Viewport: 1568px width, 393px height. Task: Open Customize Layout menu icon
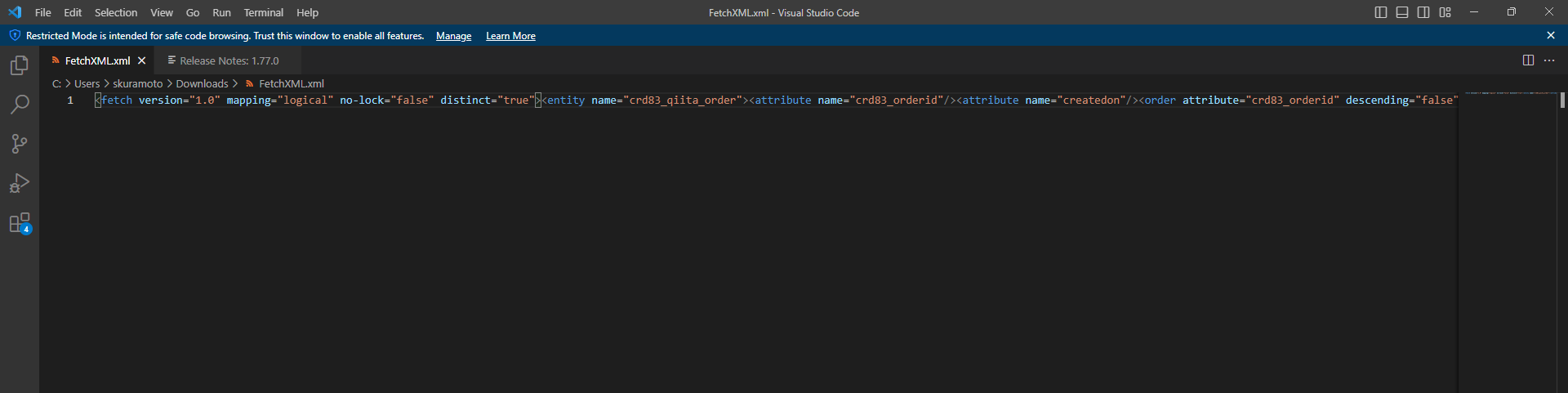[x=1445, y=12]
